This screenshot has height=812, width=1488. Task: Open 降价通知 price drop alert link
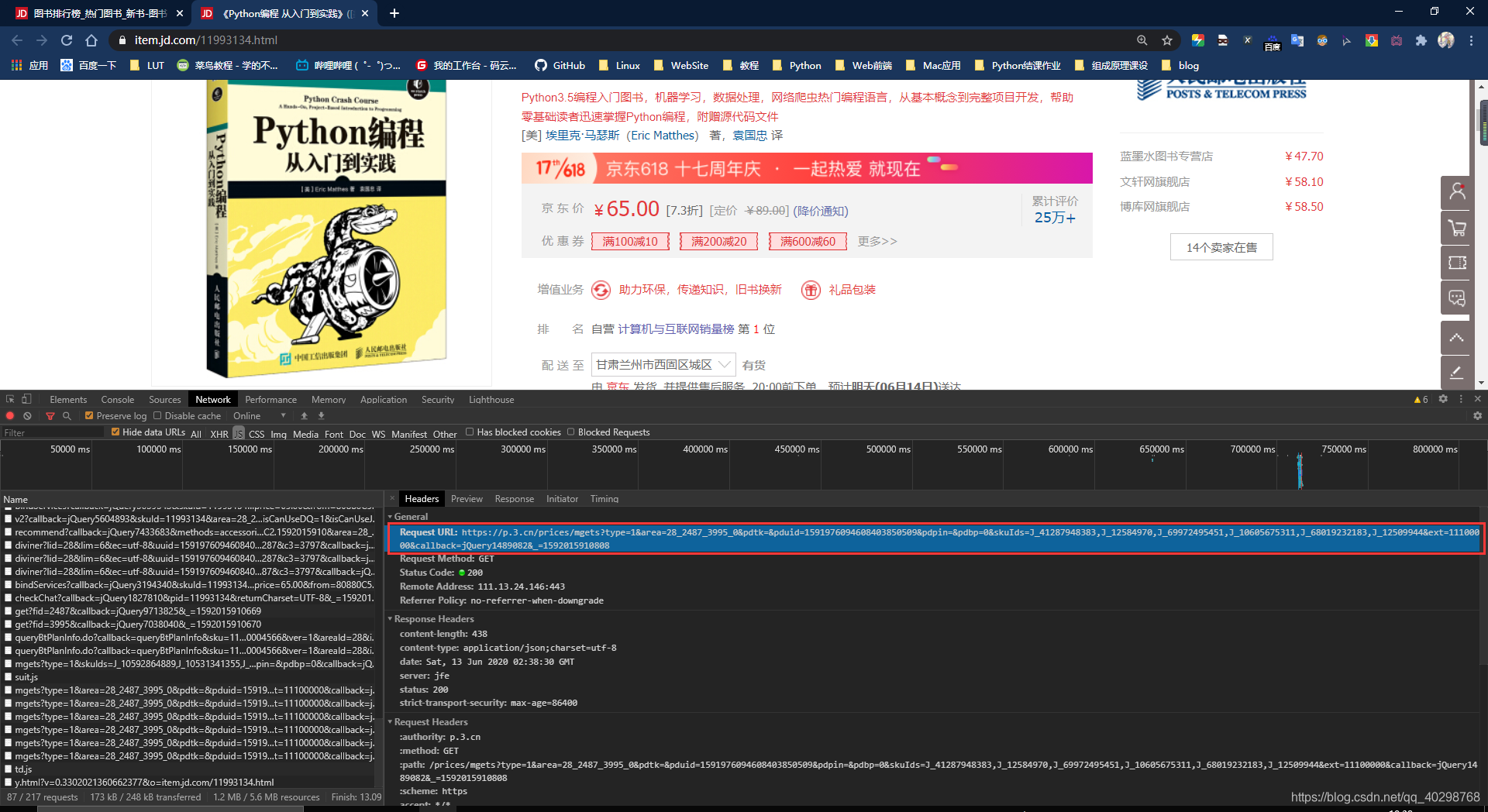[821, 210]
